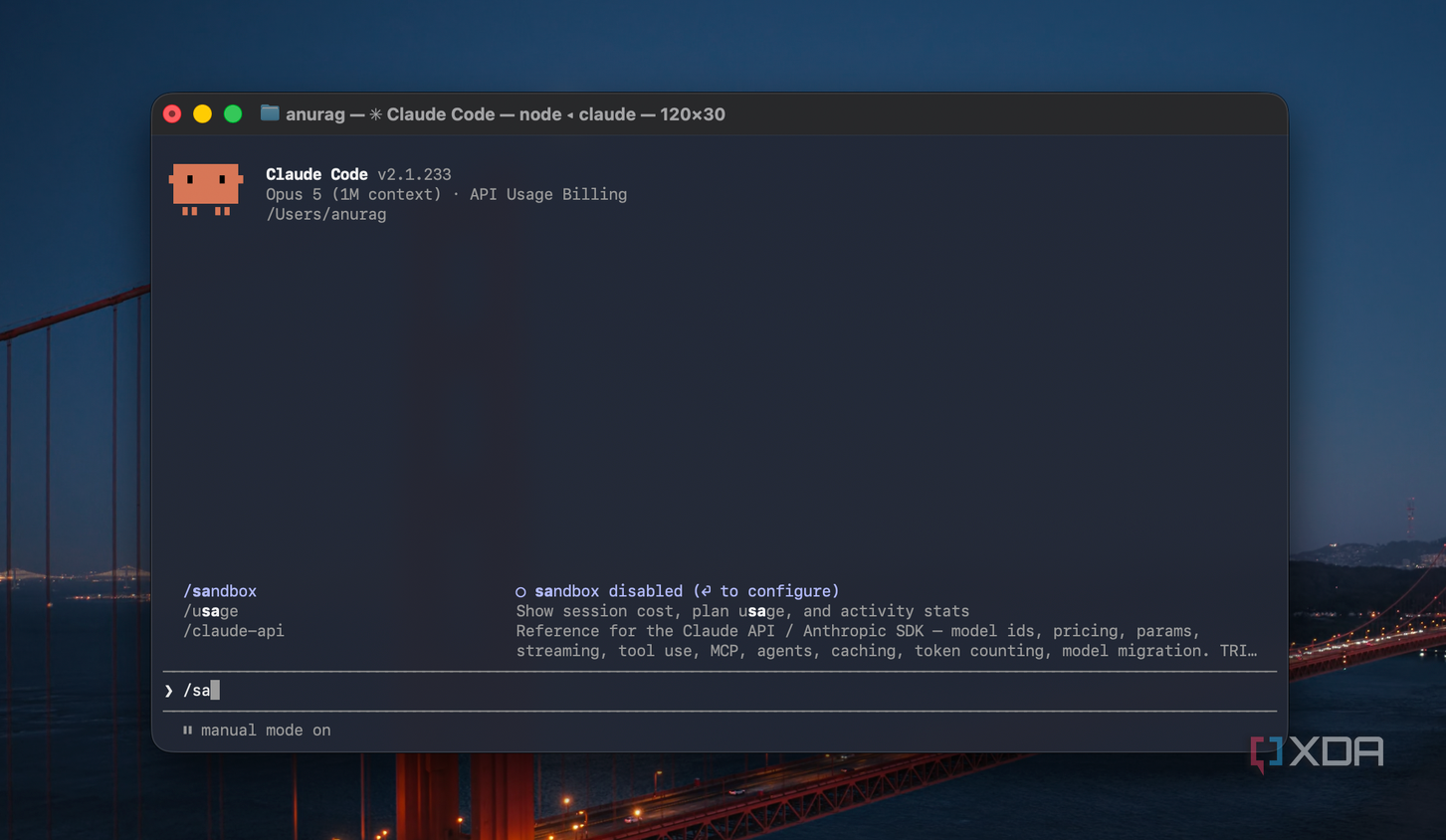Choose the /claude-api command suggestion
The height and width of the screenshot is (840, 1446).
coord(234,631)
